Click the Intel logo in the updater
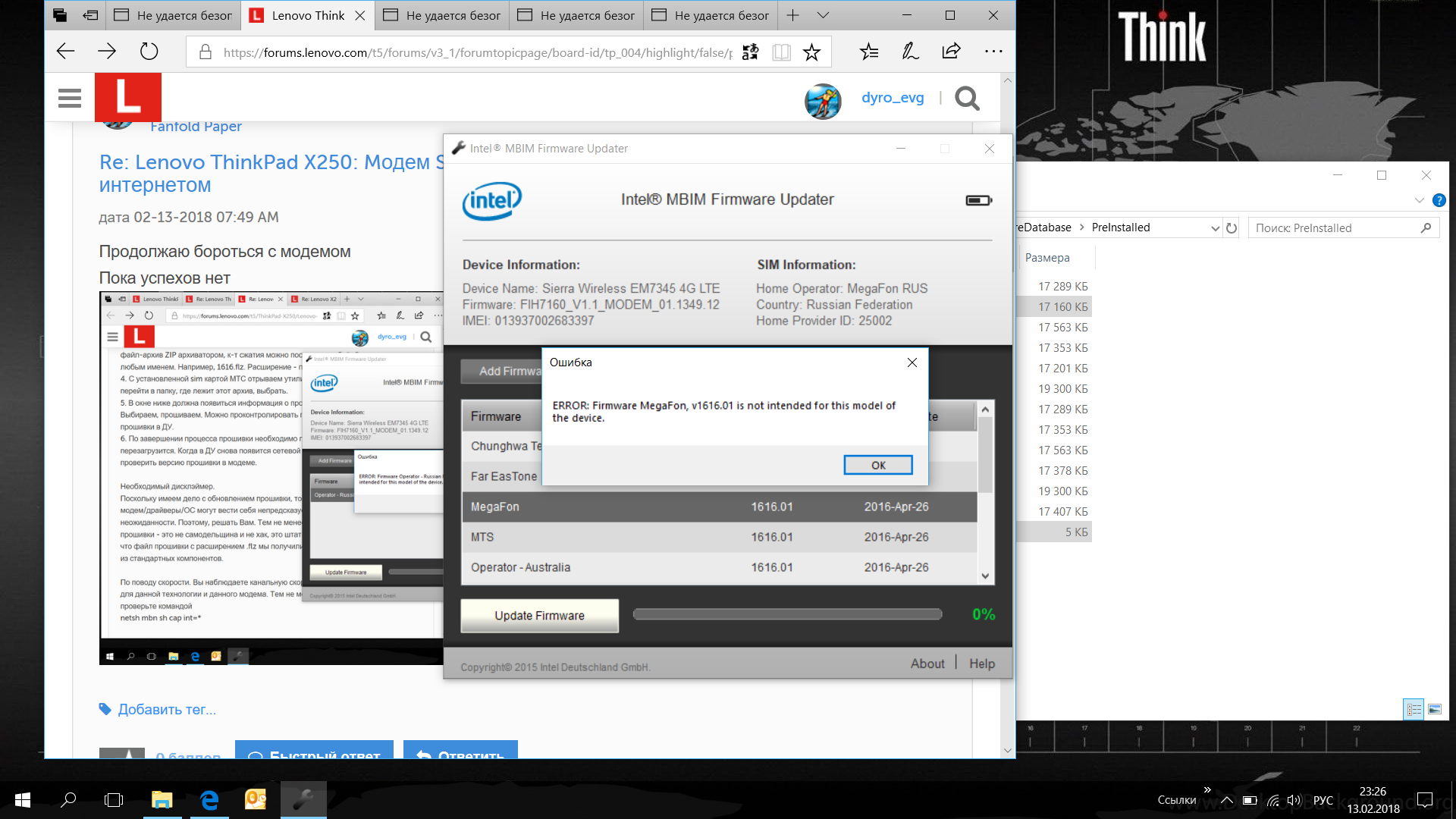 (x=492, y=201)
